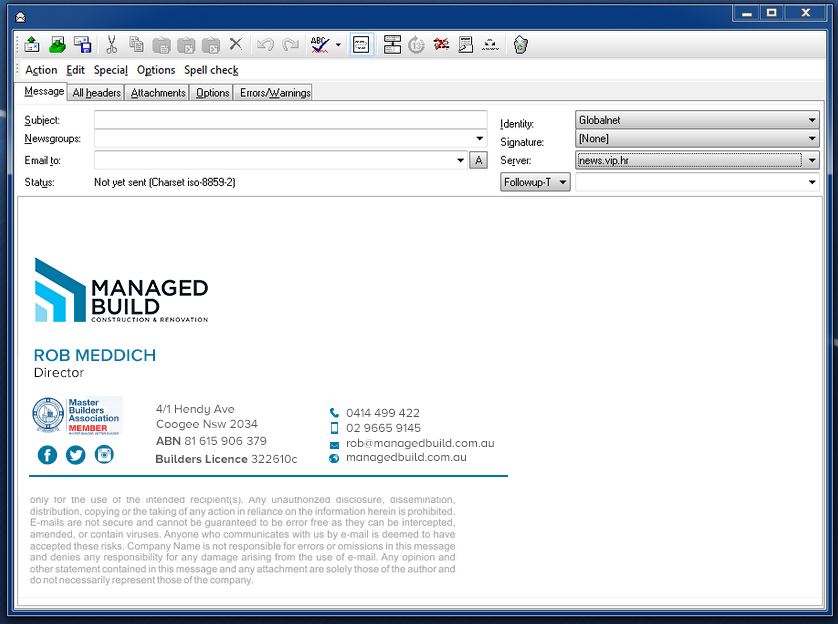Open the Followup-T header selector
838x624 pixels.
tap(535, 182)
